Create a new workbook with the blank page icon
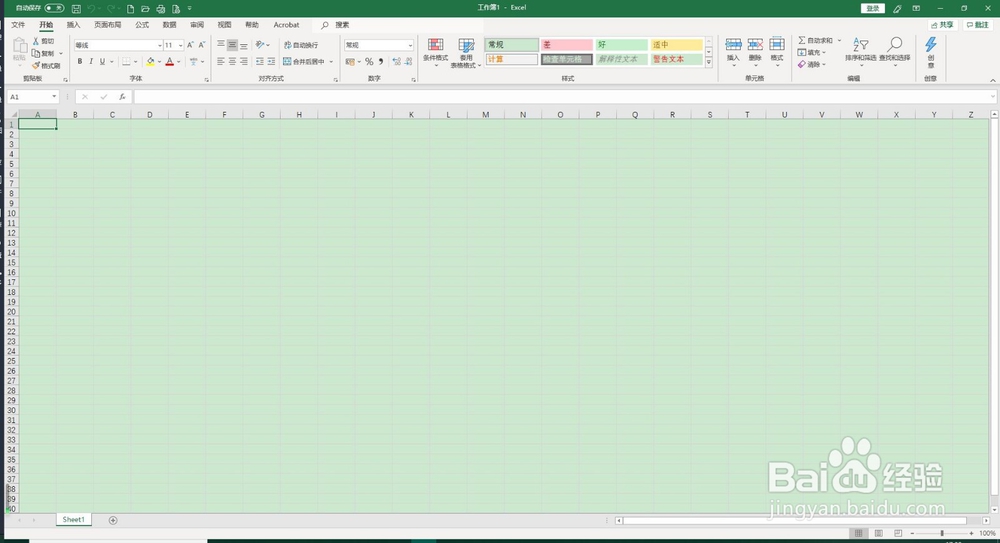The image size is (1000, 543). [x=130, y=9]
